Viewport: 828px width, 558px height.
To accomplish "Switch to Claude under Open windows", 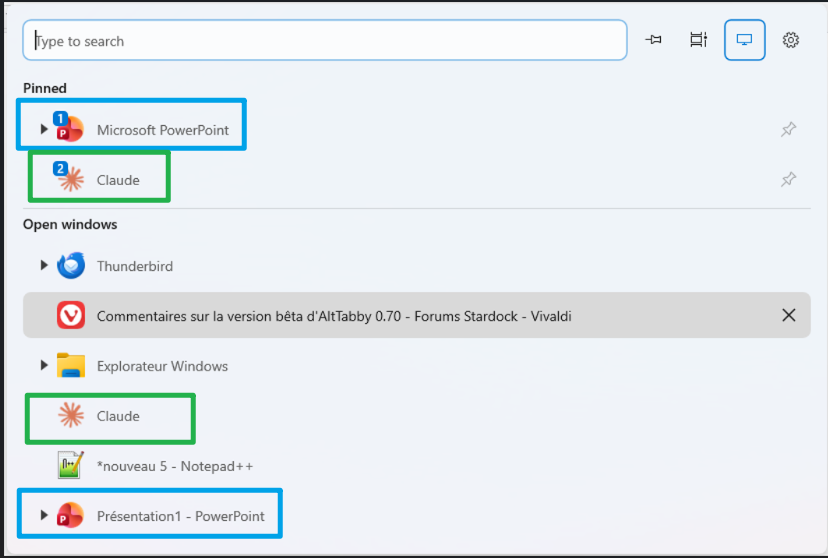I will click(x=118, y=416).
